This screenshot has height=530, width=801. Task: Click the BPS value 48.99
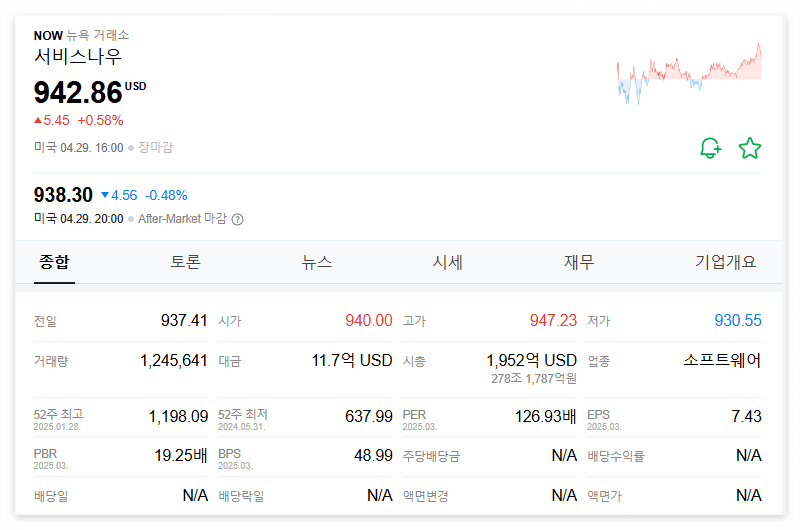[x=373, y=455]
